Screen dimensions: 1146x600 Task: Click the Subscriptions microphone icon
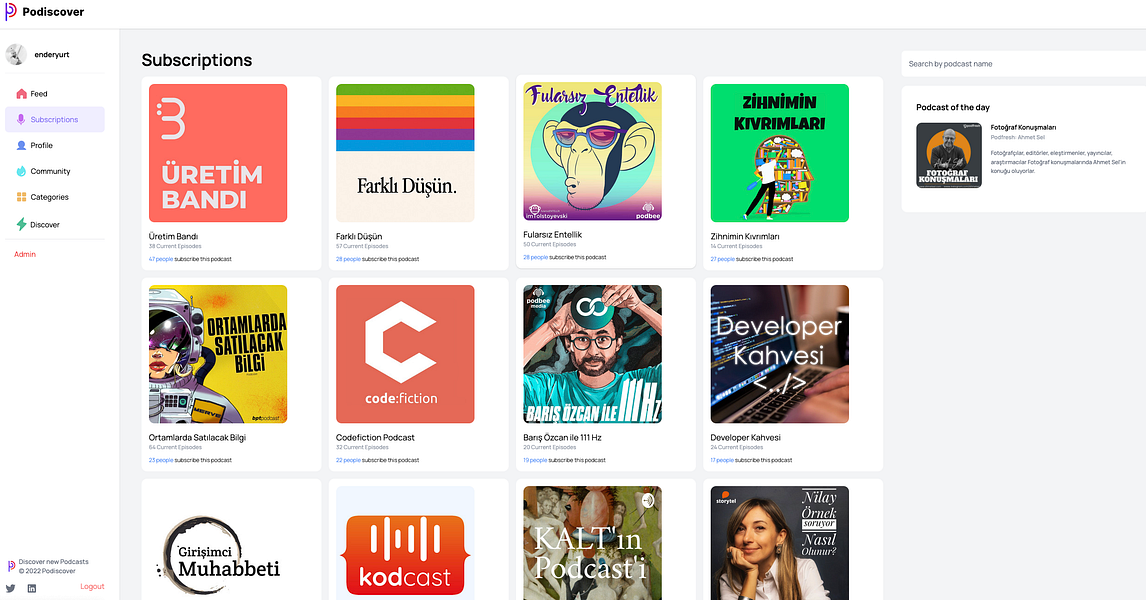point(21,119)
